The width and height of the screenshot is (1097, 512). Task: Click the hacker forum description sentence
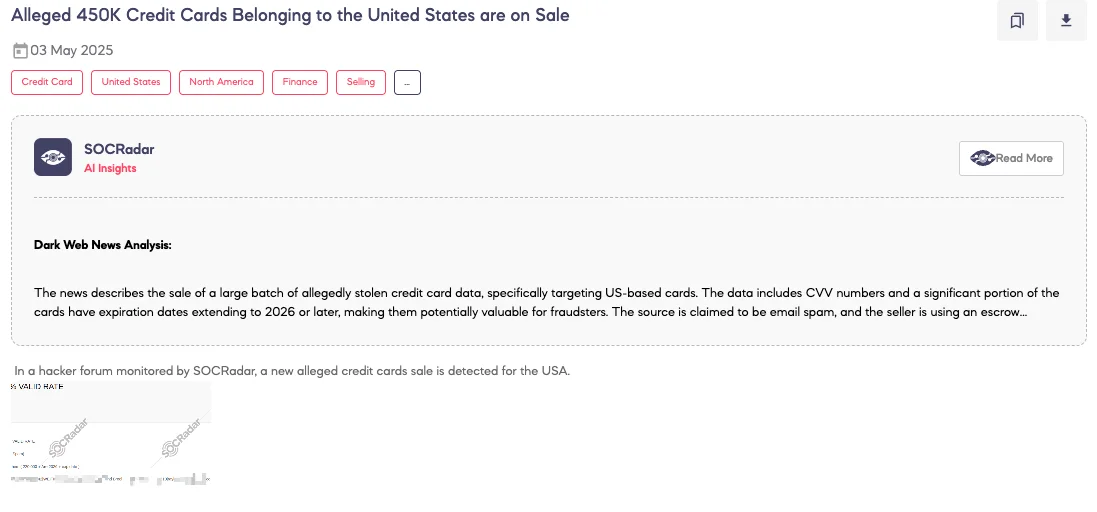tap(292, 371)
